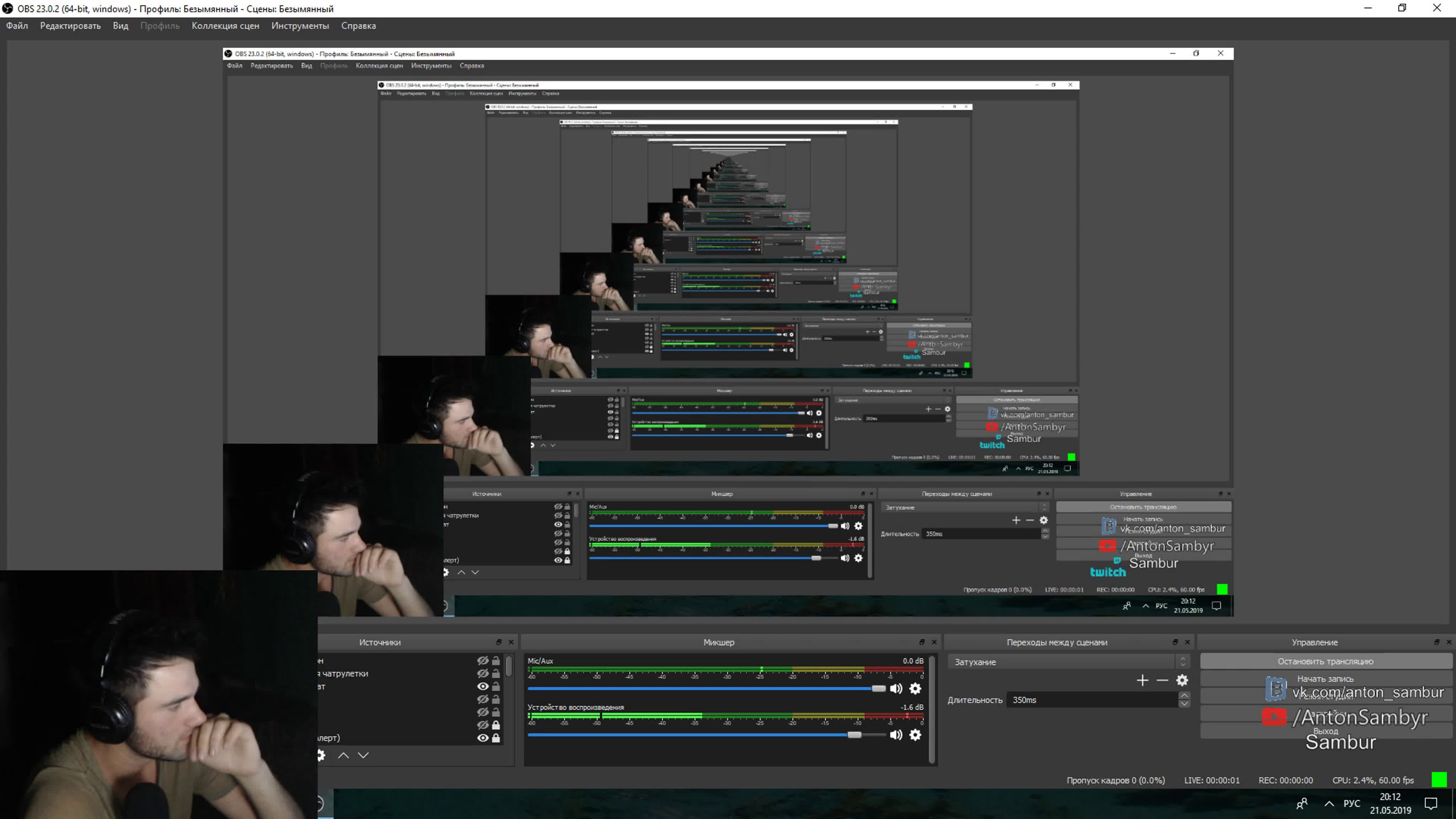The image size is (1456, 819).
Task: Click the Mic/Aux volume slider handle
Action: 878,689
